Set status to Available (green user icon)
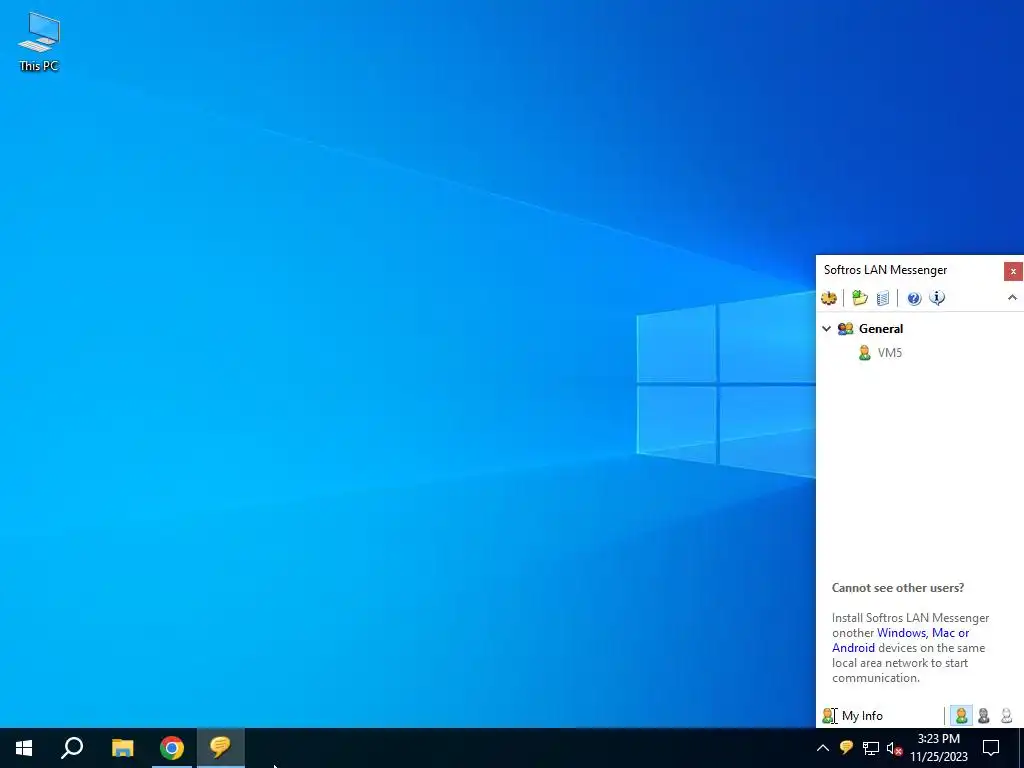 tap(961, 716)
